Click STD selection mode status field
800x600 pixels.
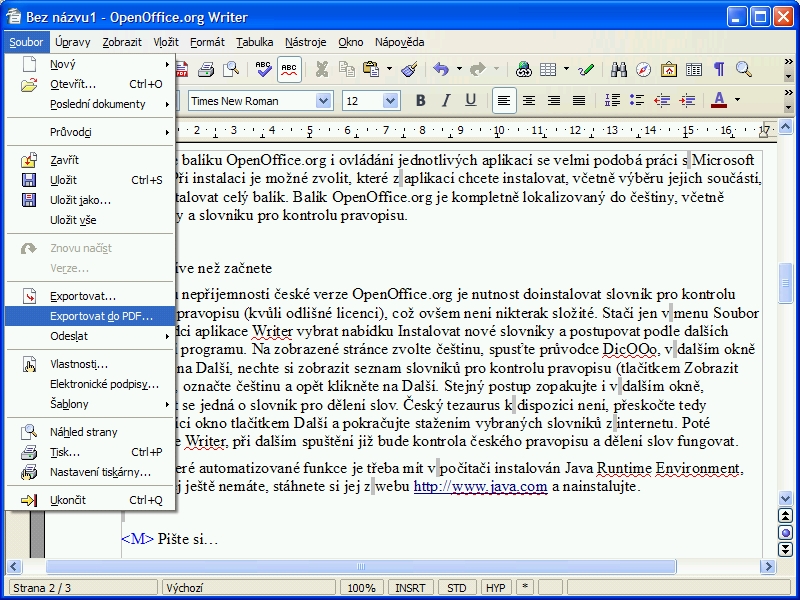(x=457, y=588)
